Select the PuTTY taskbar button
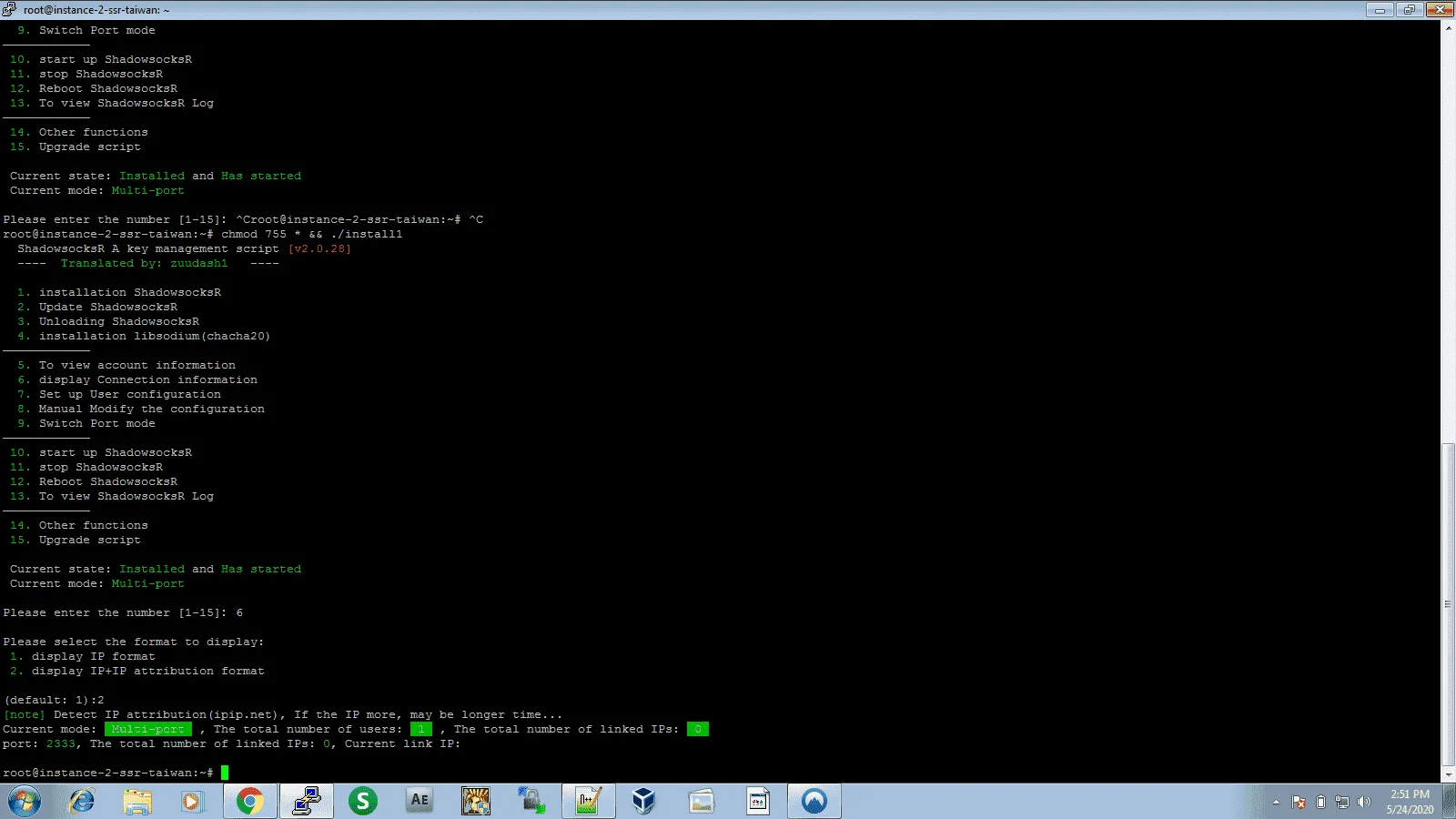This screenshot has width=1456, height=819. (x=306, y=802)
